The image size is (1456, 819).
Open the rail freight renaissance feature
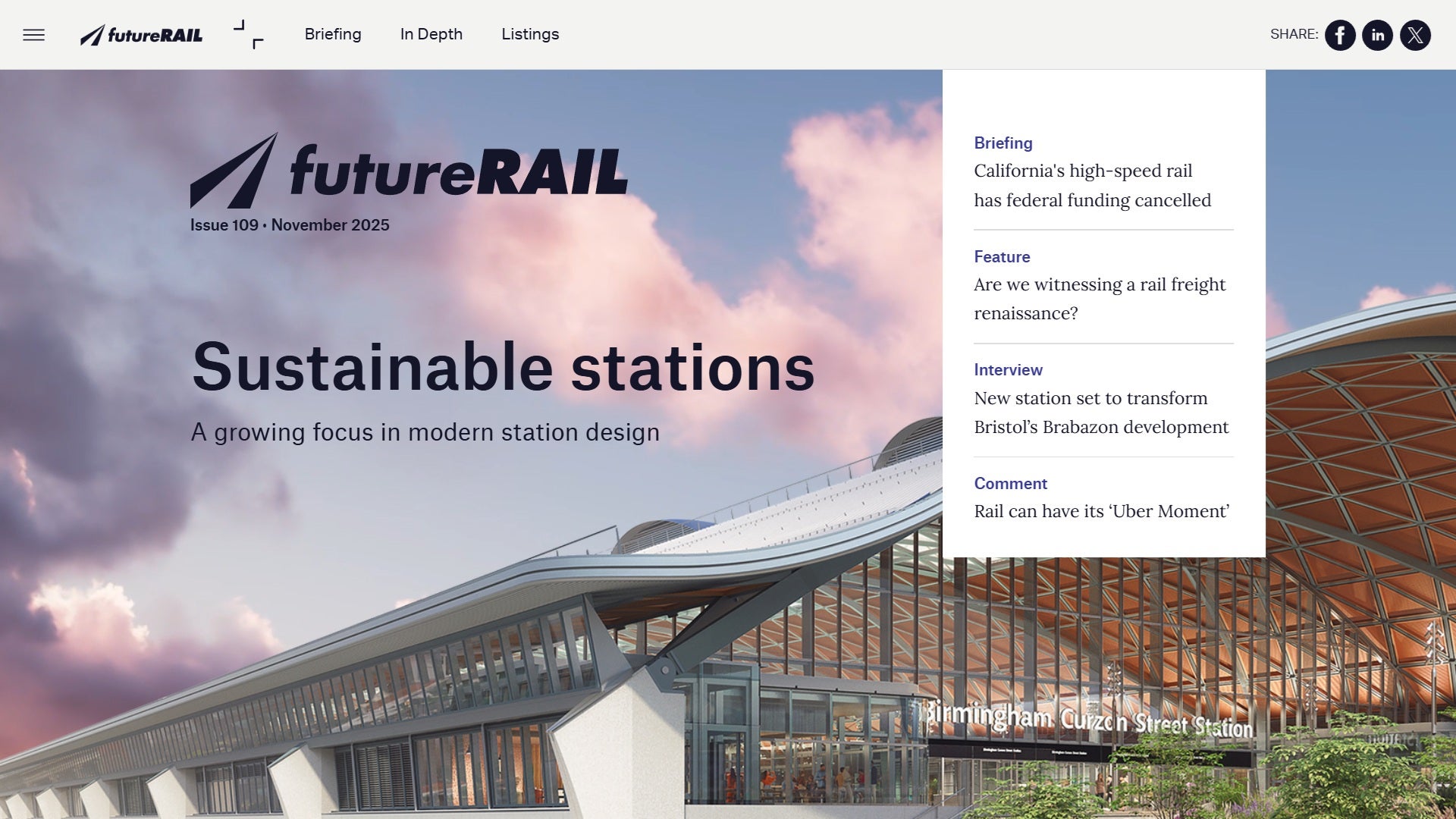(x=1100, y=298)
